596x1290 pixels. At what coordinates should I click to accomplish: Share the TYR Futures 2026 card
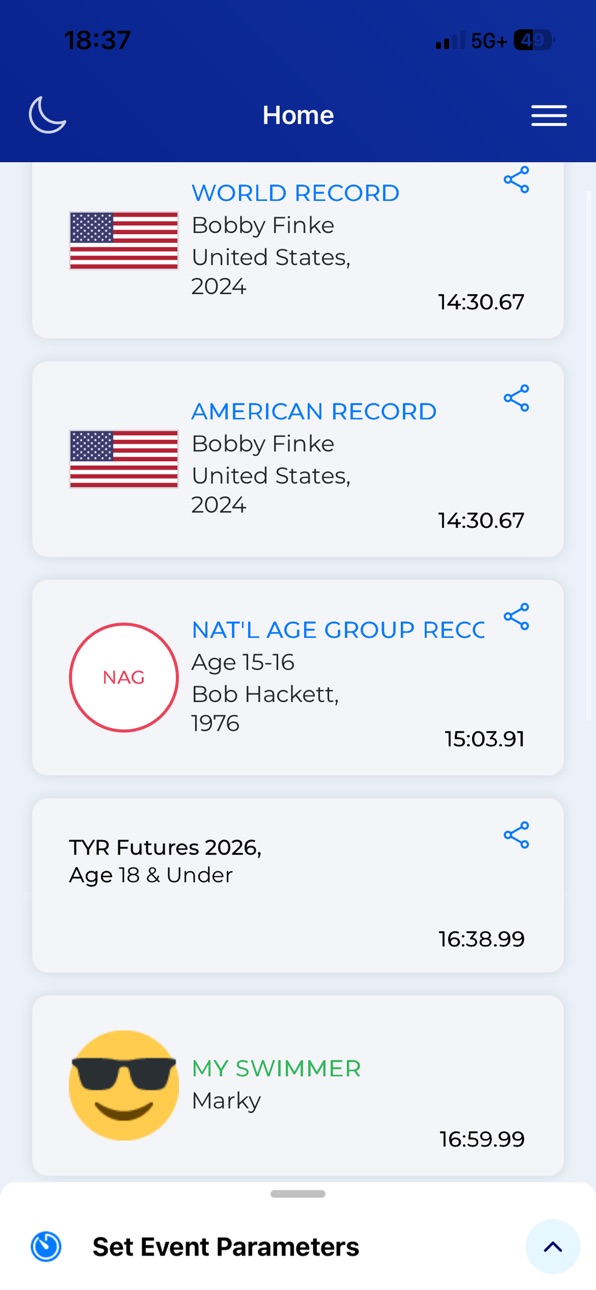pos(516,835)
